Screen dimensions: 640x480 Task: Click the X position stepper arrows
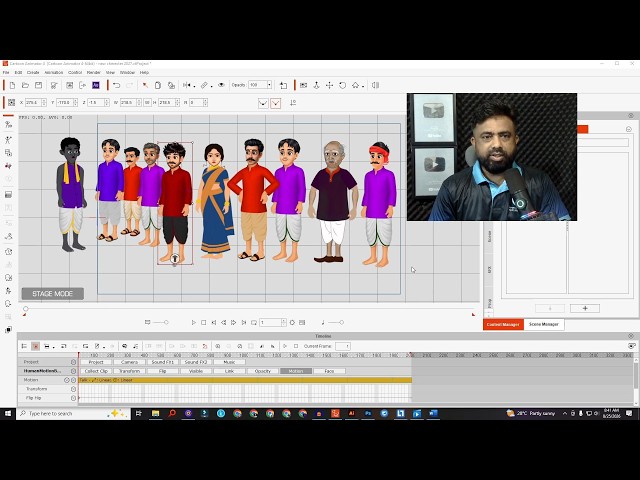click(44, 102)
